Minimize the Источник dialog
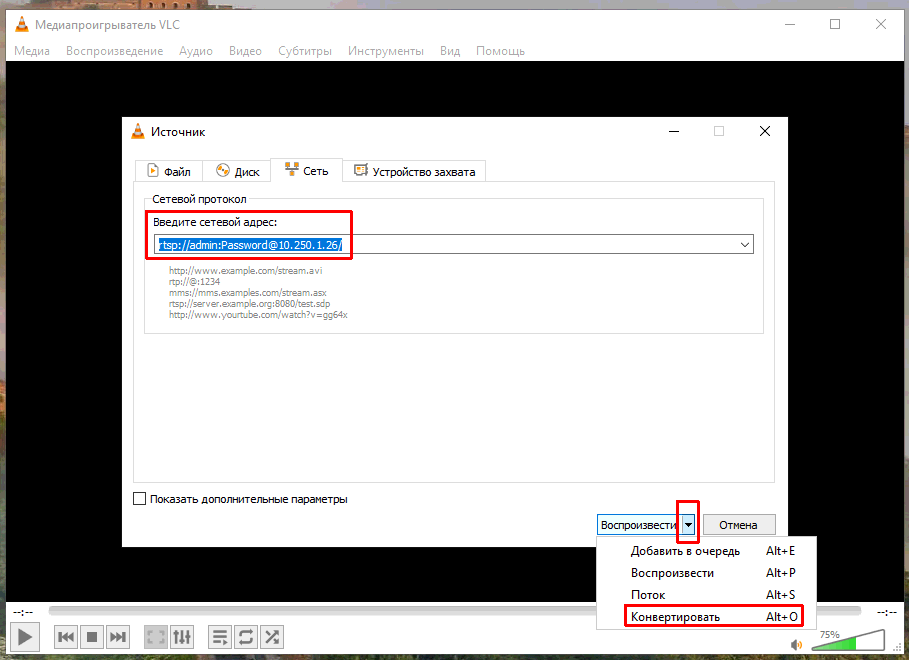The width and height of the screenshot is (909, 660). click(674, 131)
